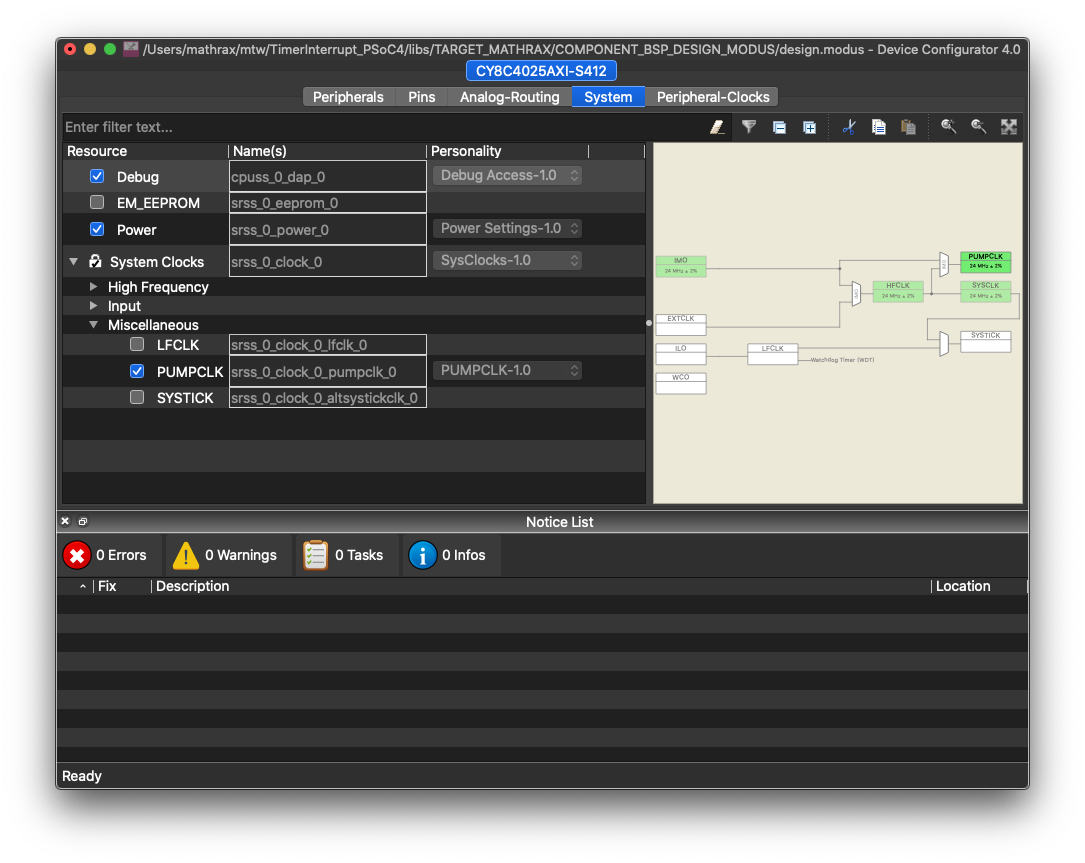Screen dimensions: 1085x863
Task: Switch to the Peripherals tab
Action: 348,96
